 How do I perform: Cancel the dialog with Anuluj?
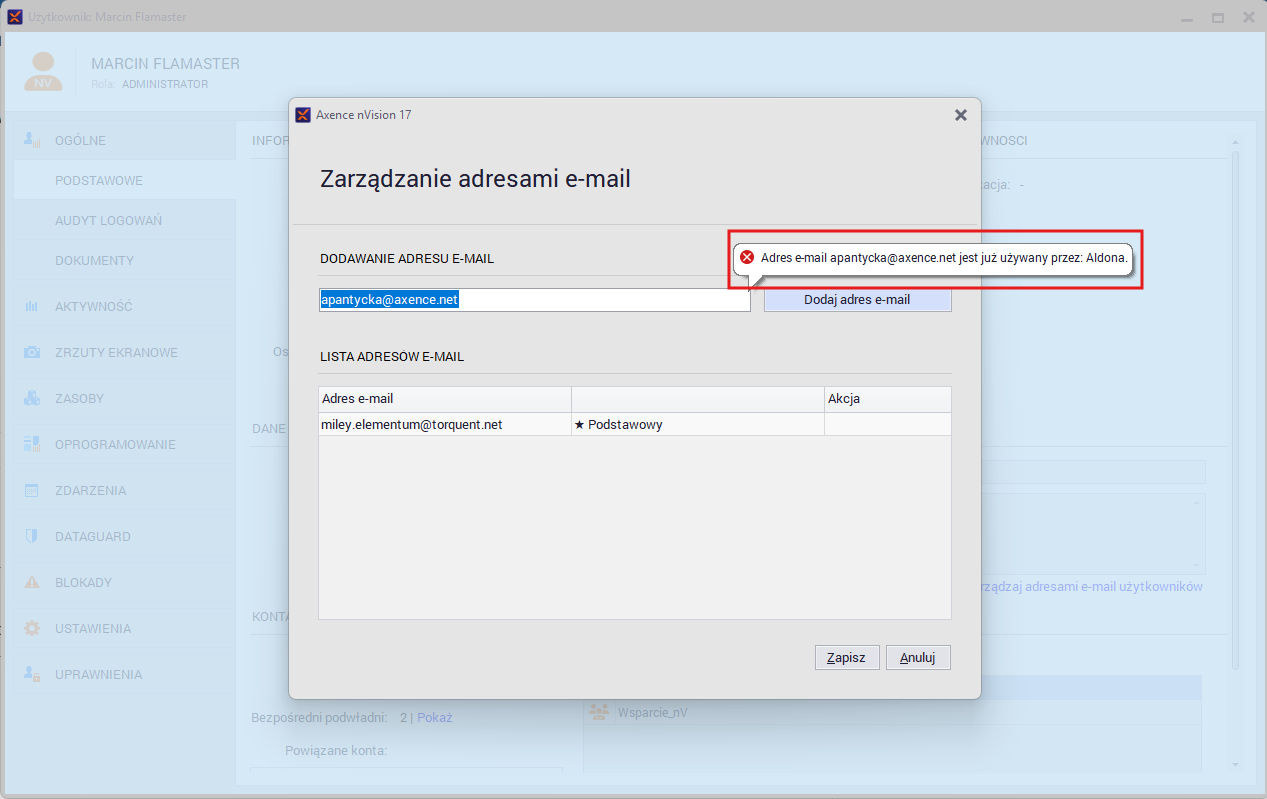click(917, 657)
